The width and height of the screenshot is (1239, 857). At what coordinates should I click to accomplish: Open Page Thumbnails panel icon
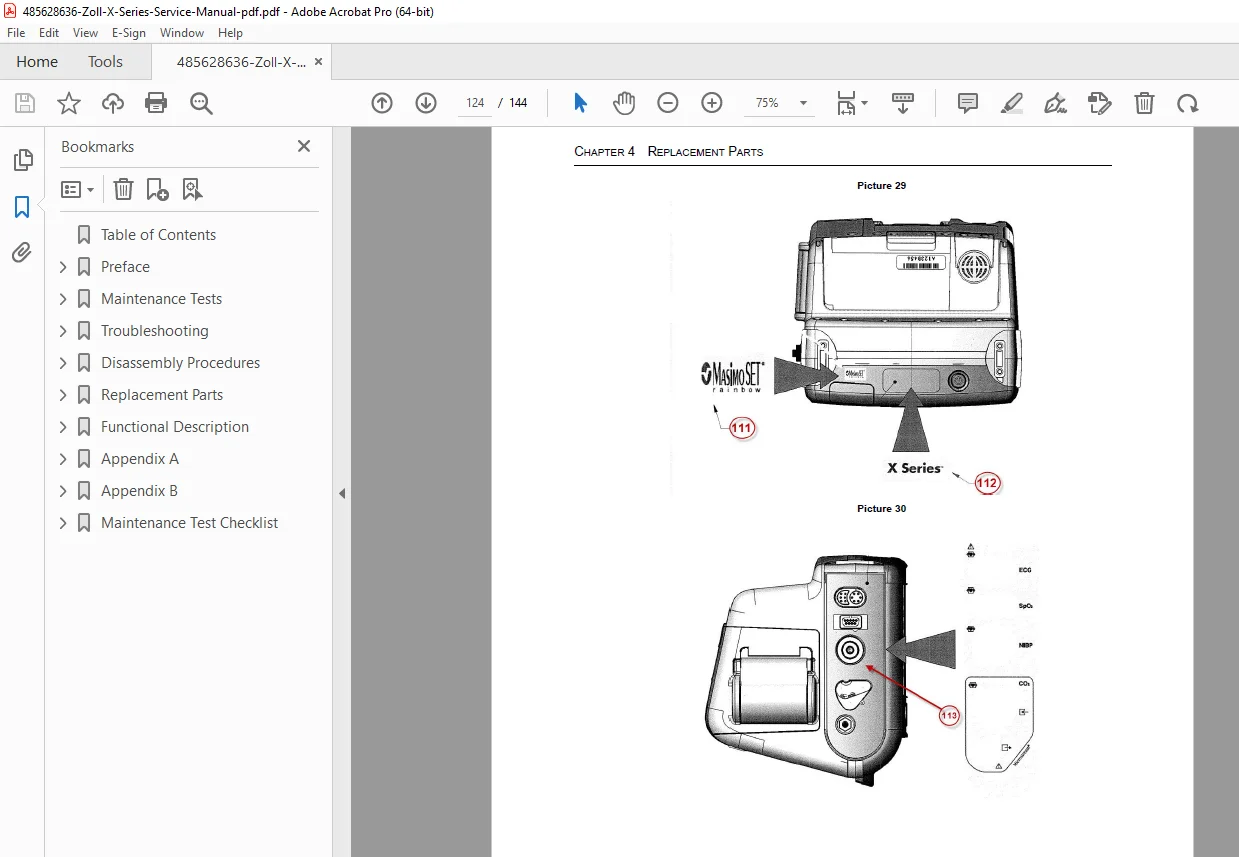22,160
